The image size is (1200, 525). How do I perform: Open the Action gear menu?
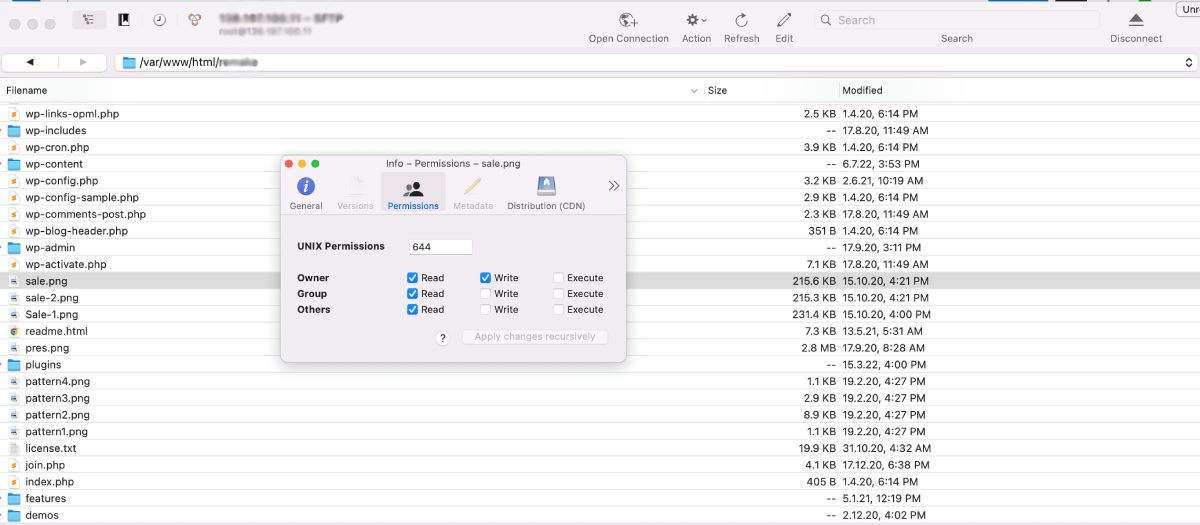(696, 20)
